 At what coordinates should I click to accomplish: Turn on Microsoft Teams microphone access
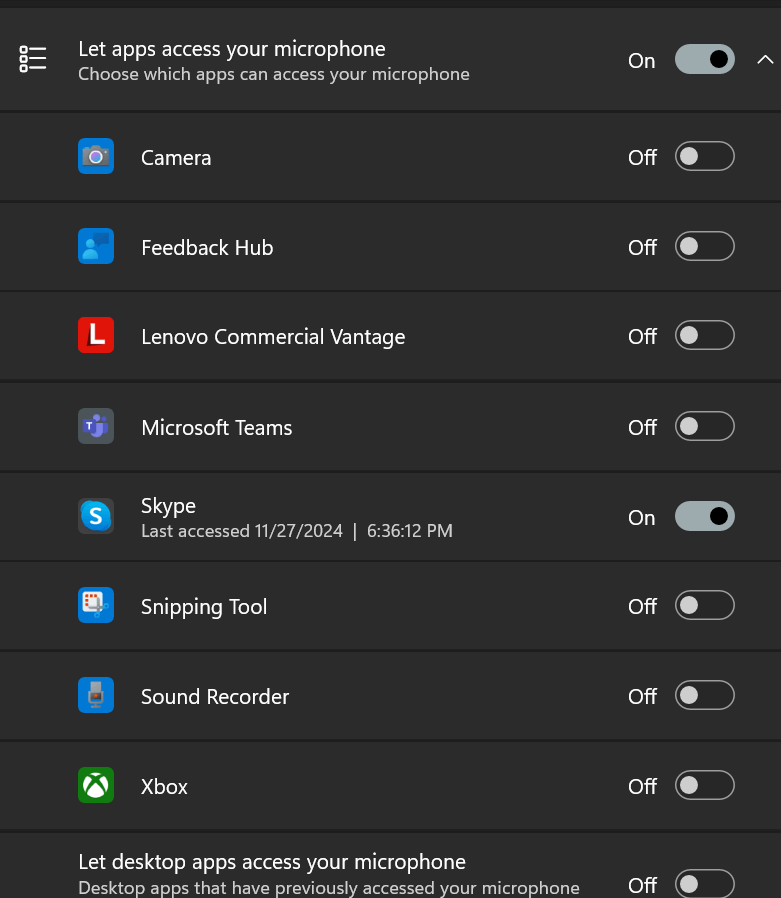(704, 426)
